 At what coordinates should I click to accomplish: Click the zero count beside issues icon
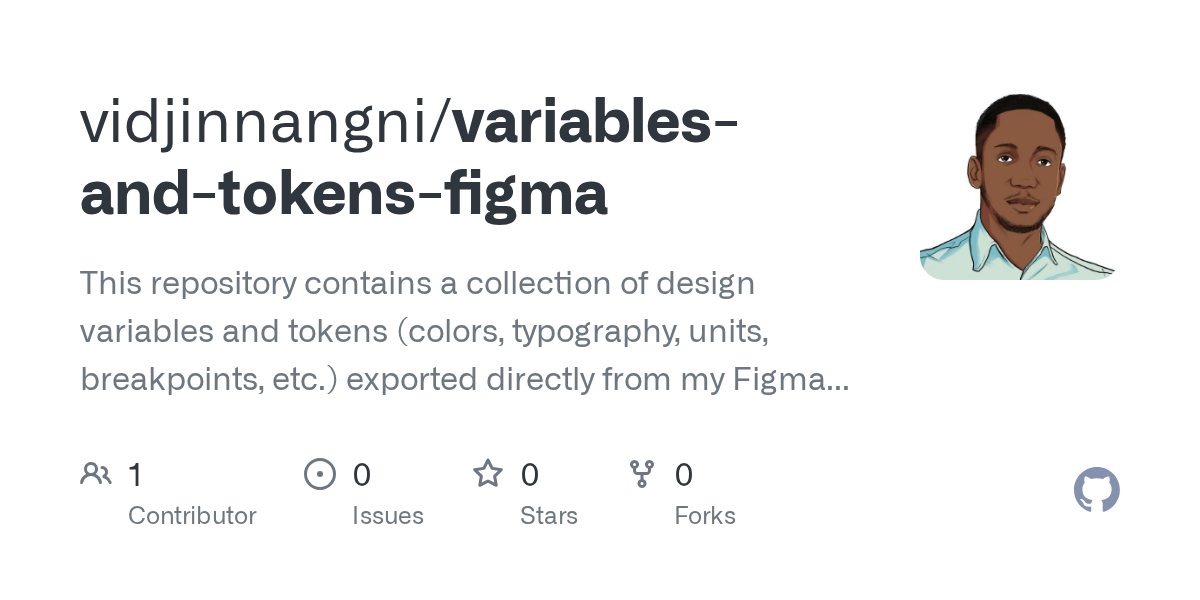361,474
